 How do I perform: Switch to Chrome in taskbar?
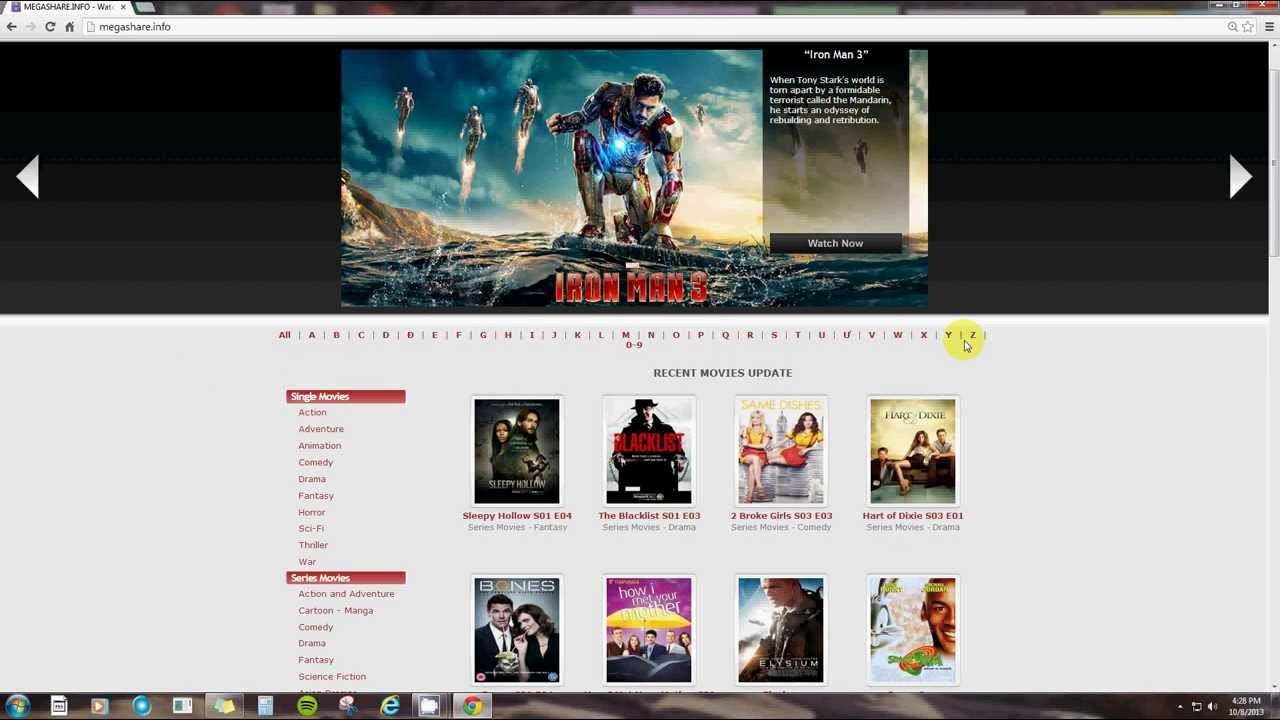[x=472, y=707]
